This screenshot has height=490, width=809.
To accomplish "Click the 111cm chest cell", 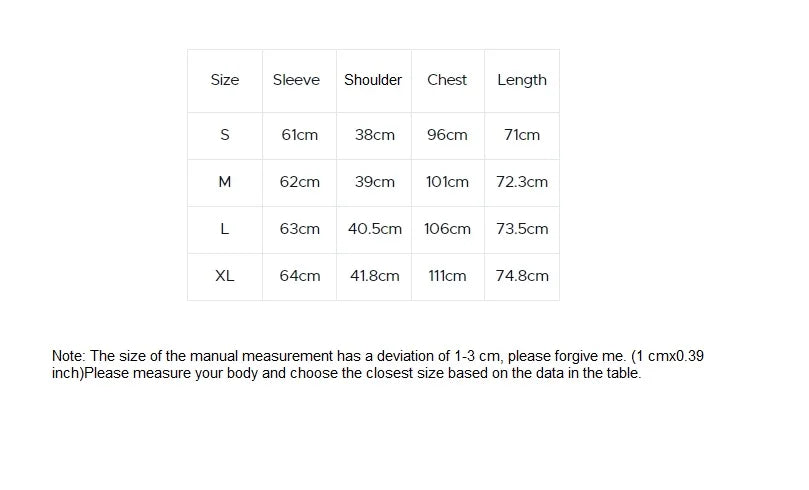I will (x=447, y=276).
